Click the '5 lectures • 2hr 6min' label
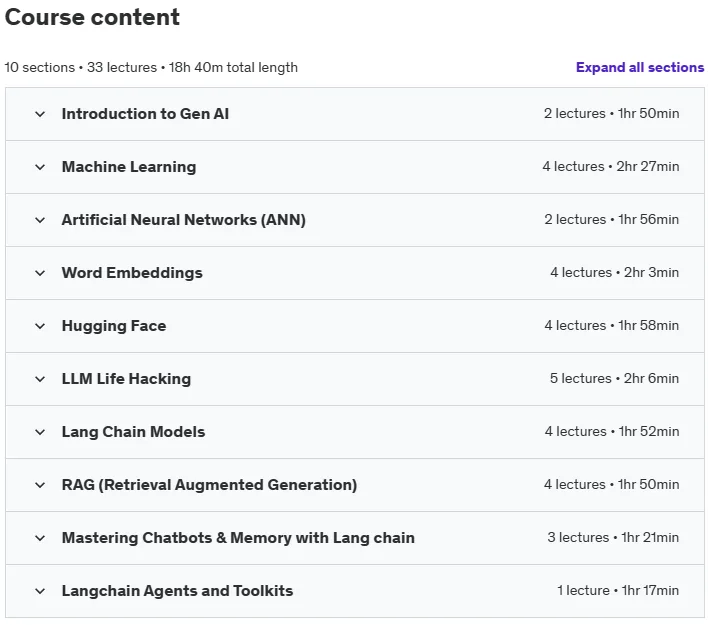Viewport: 708px width, 625px height. 614,378
